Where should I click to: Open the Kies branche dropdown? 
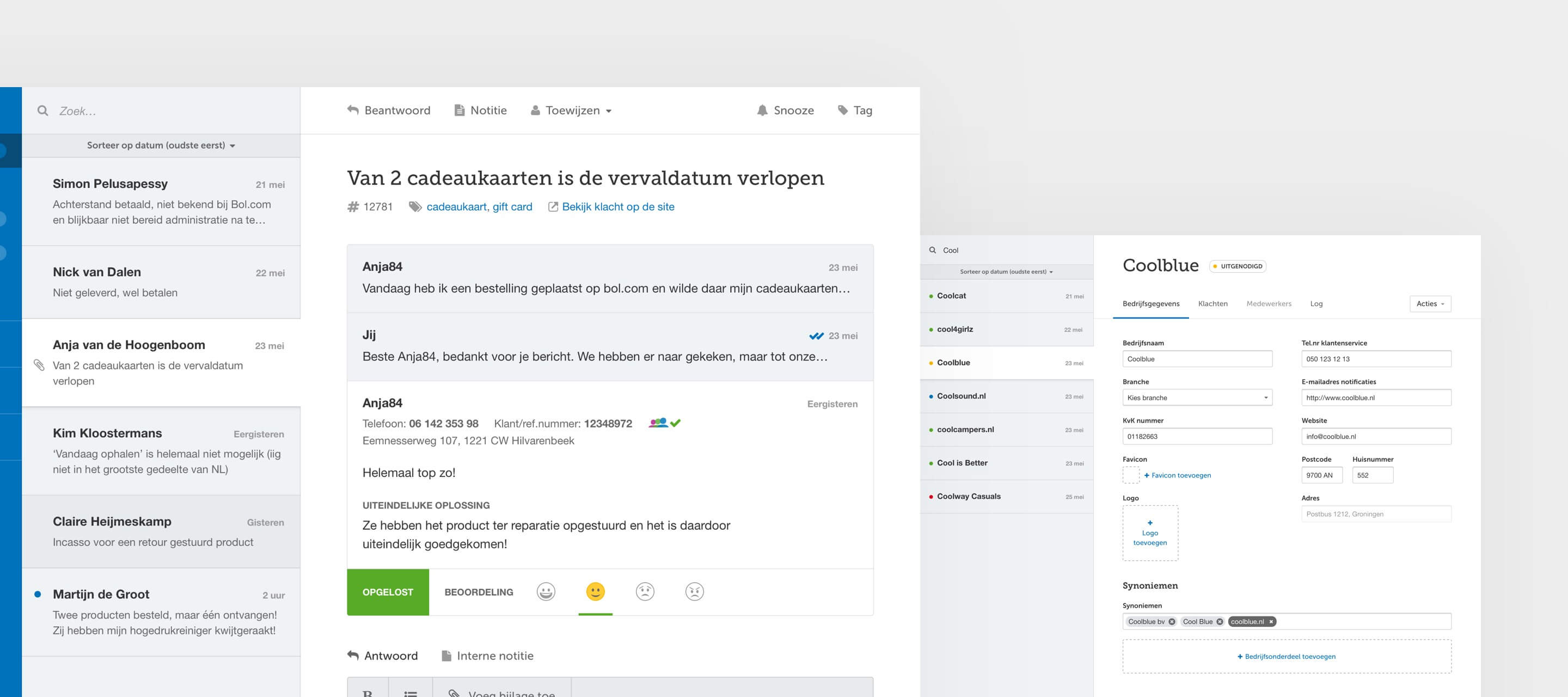[1197, 398]
